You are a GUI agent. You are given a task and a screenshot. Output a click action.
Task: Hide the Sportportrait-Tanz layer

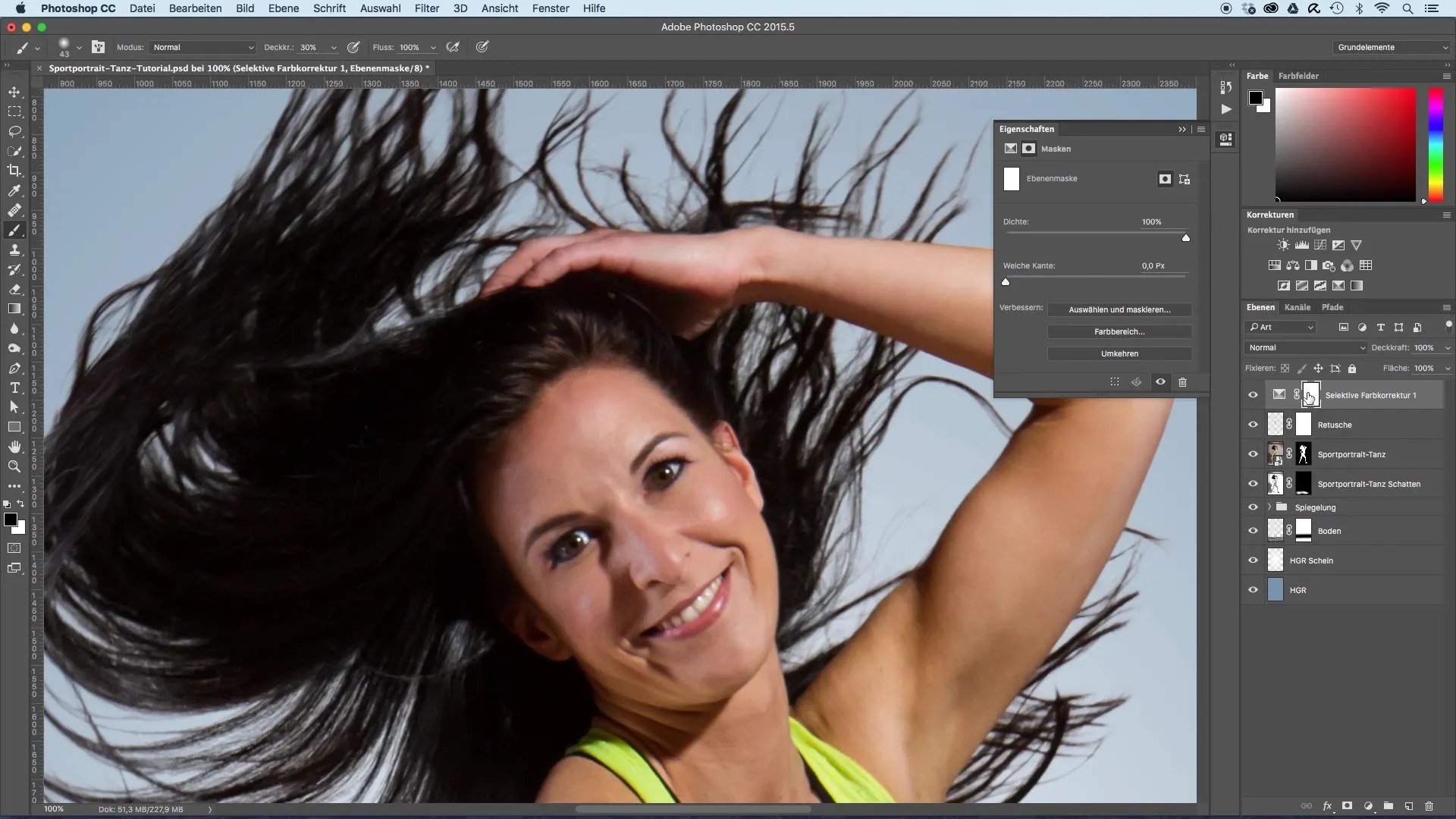click(x=1253, y=454)
